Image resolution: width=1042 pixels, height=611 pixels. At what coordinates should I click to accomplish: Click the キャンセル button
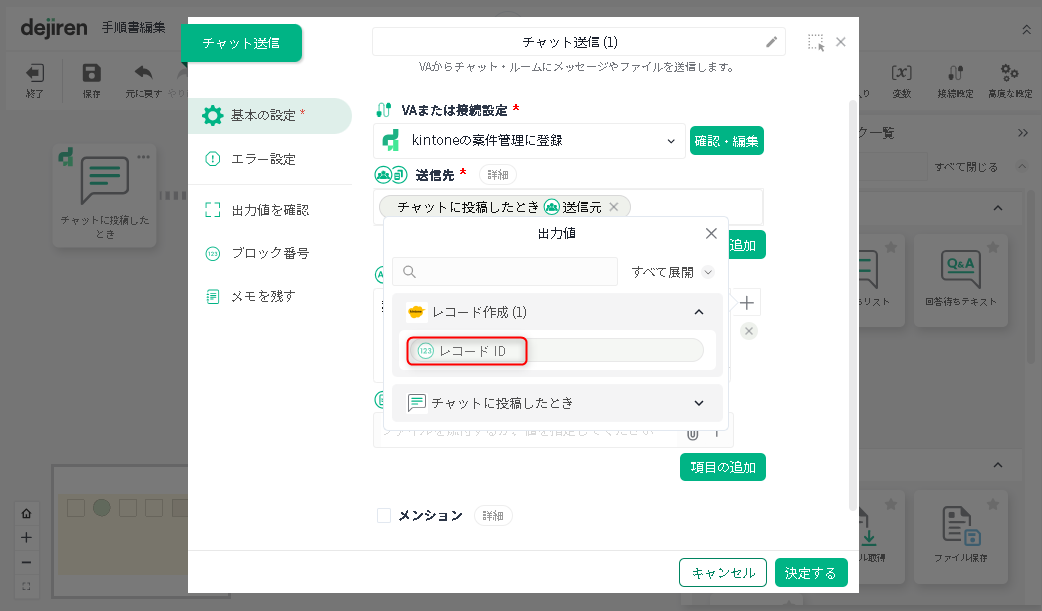click(723, 573)
